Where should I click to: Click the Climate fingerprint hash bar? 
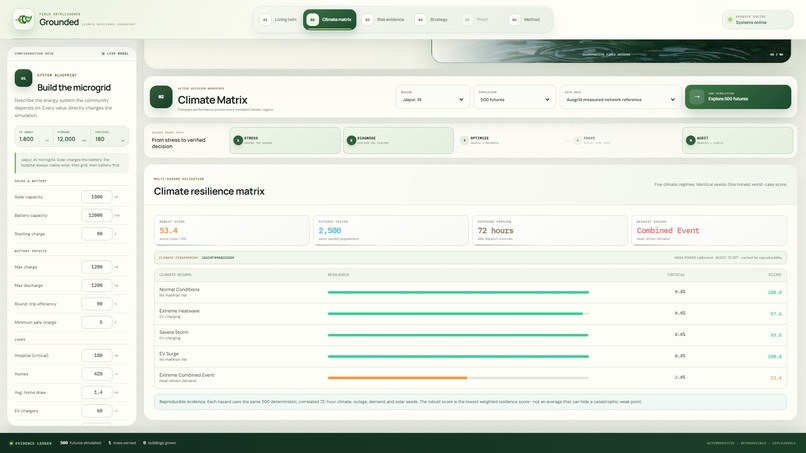tap(470, 258)
